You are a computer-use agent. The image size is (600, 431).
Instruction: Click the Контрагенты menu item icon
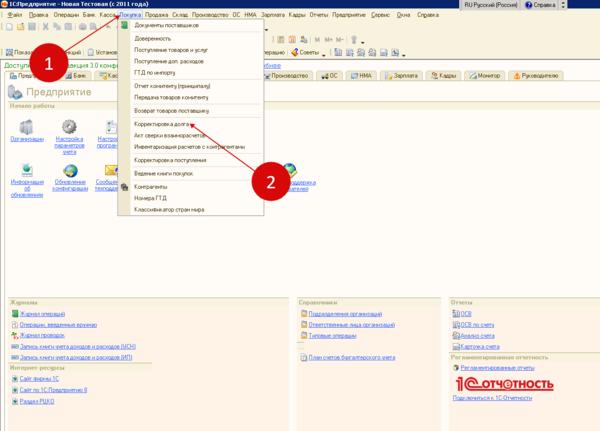coord(124,187)
